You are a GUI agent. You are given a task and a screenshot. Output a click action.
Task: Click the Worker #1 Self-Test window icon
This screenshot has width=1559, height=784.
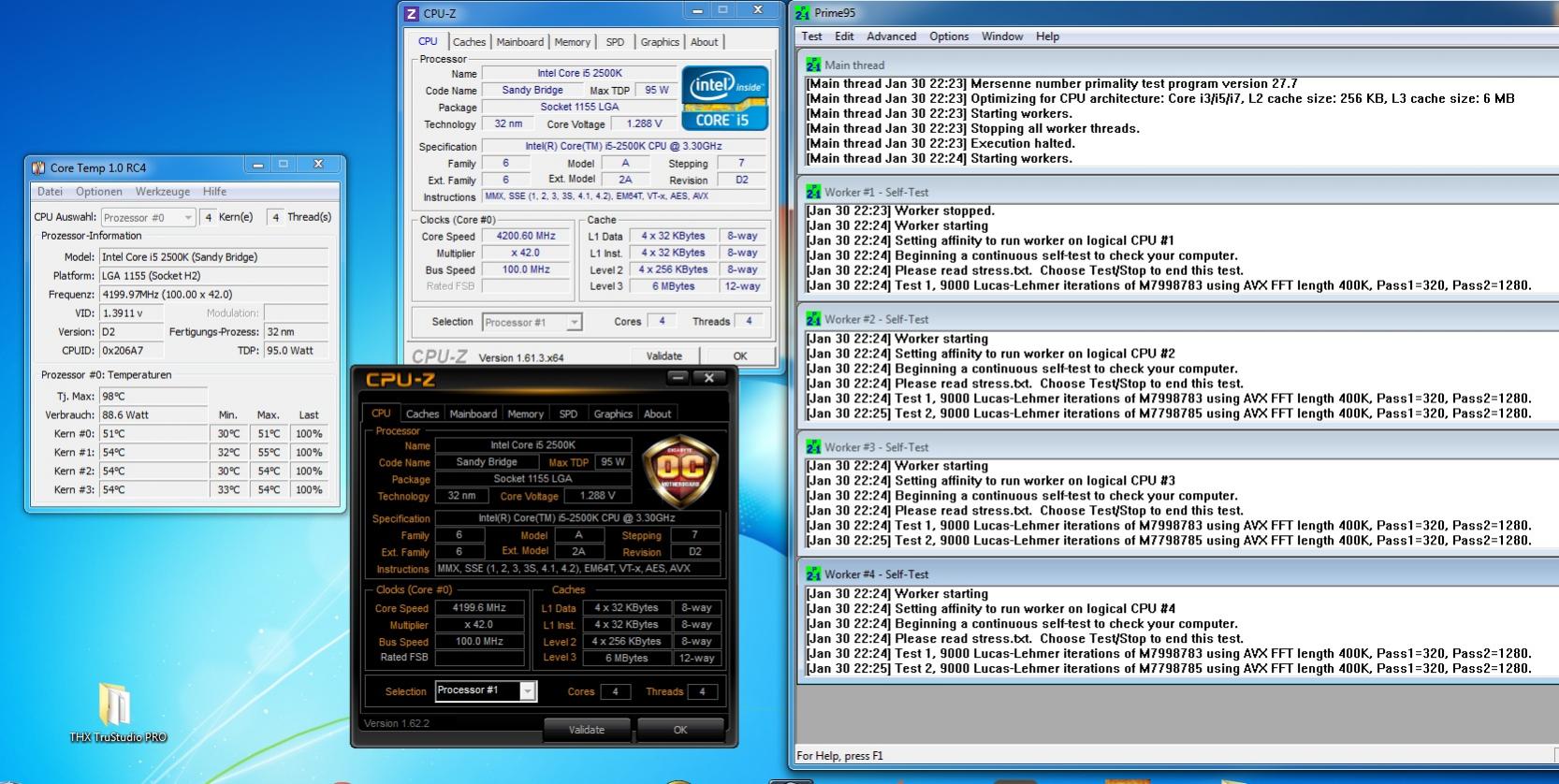pyautogui.click(x=813, y=192)
